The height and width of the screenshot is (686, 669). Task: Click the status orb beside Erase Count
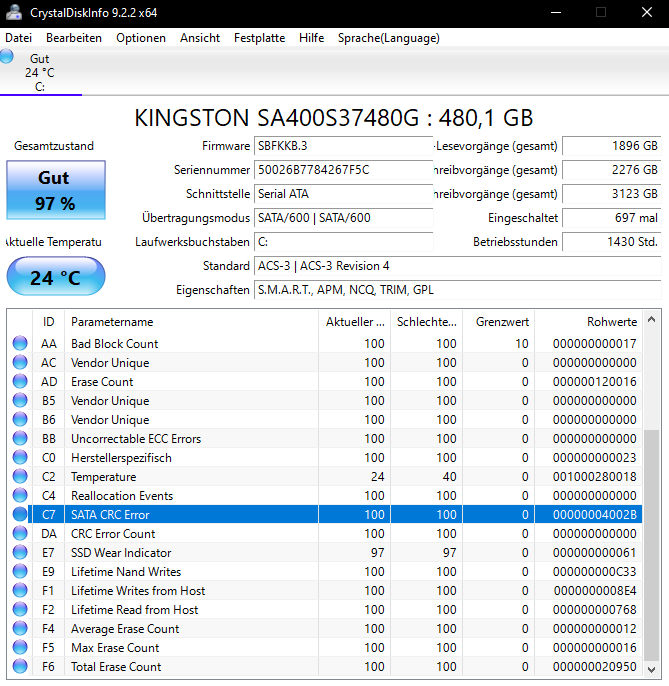pos(20,382)
